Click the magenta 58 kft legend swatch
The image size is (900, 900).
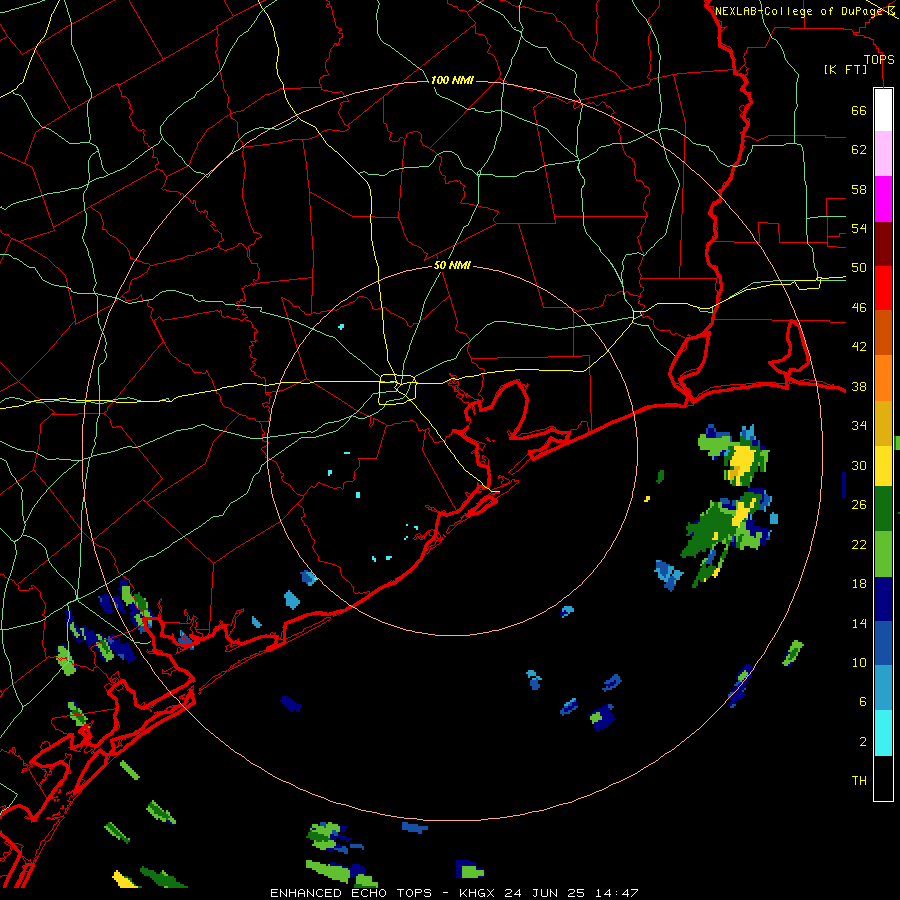(883, 199)
